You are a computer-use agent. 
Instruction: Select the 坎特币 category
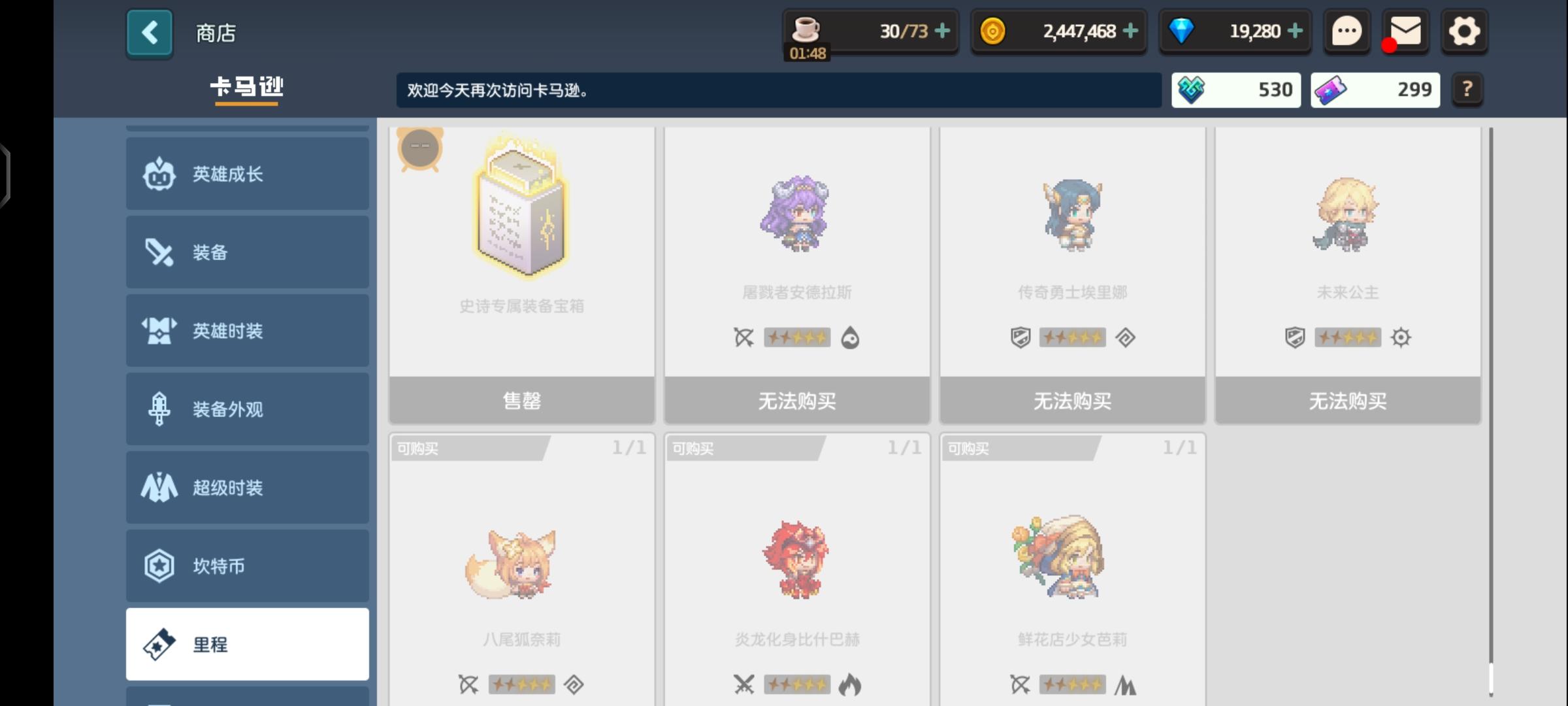(x=248, y=566)
